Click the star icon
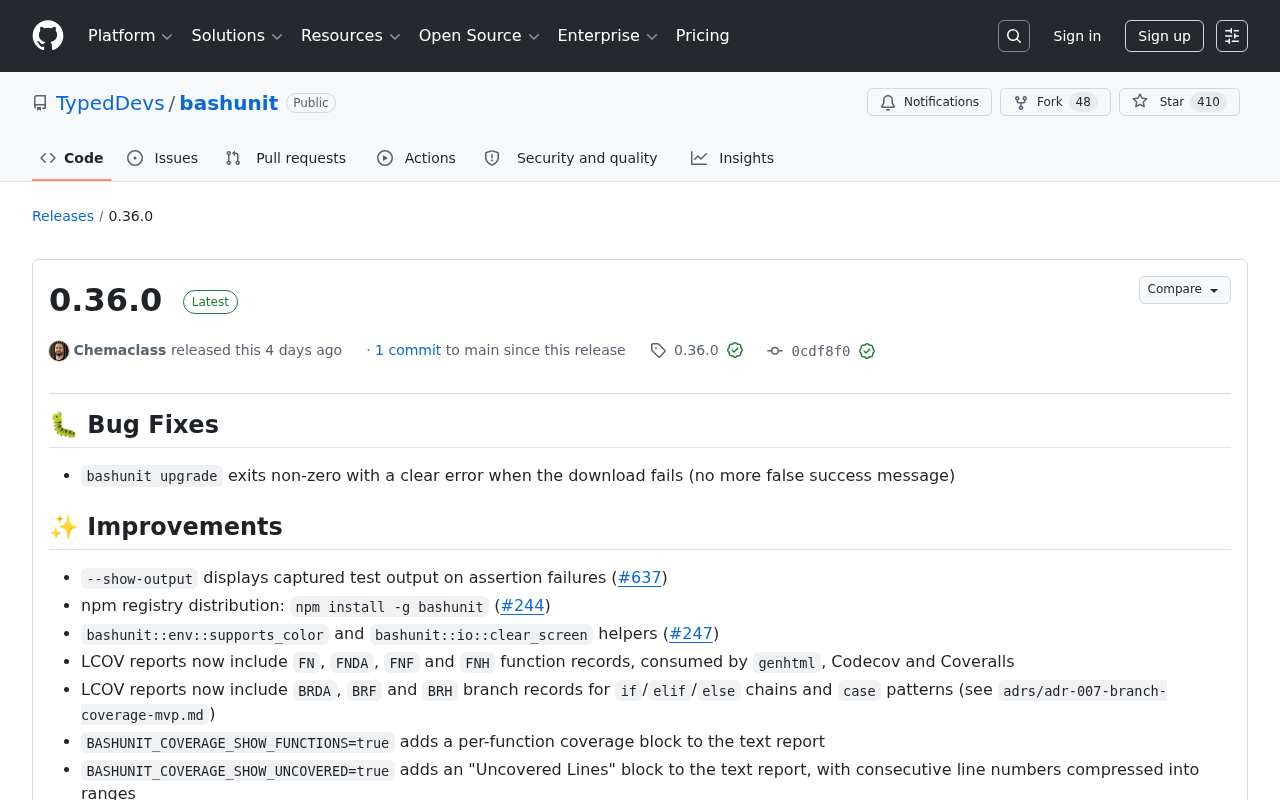Image resolution: width=1280 pixels, height=800 pixels. point(1140,102)
